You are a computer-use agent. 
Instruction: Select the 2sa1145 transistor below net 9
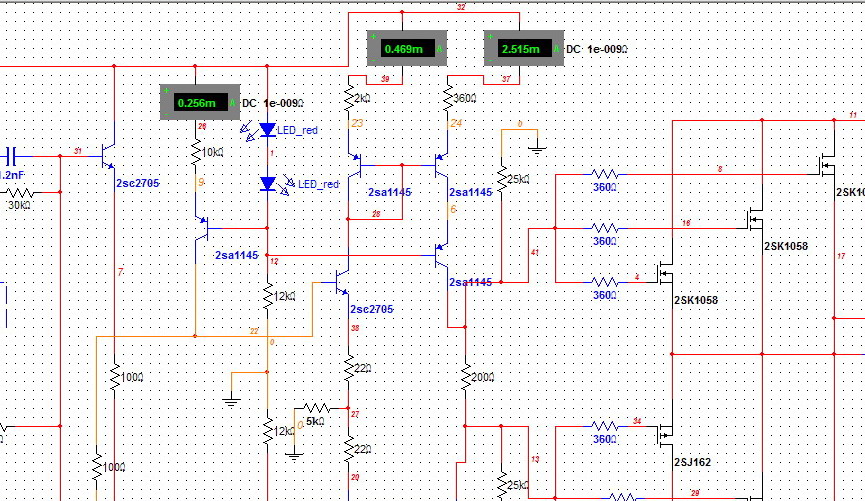[201, 228]
